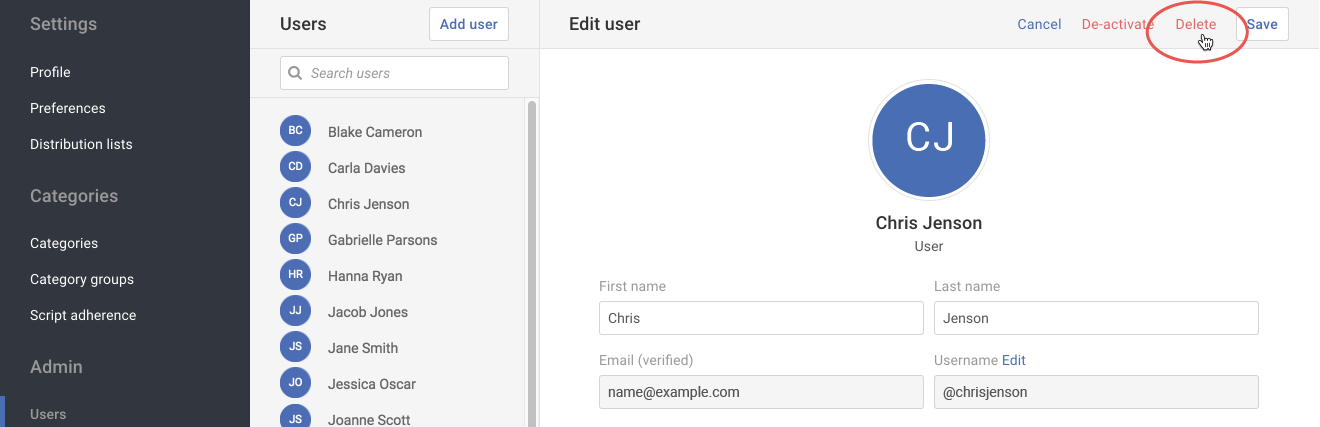This screenshot has width=1320, height=427.
Task: Select Chris Jenson name in the users list
Action: (369, 204)
